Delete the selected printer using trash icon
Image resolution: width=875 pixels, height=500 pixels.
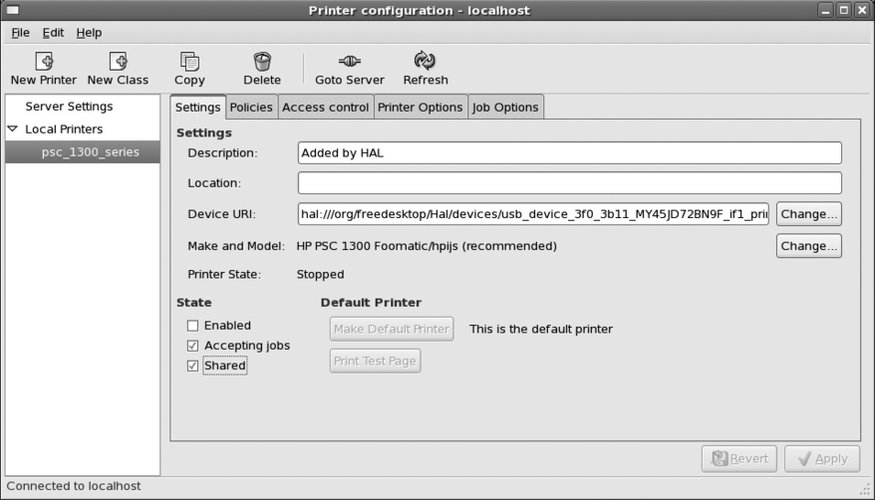point(262,62)
